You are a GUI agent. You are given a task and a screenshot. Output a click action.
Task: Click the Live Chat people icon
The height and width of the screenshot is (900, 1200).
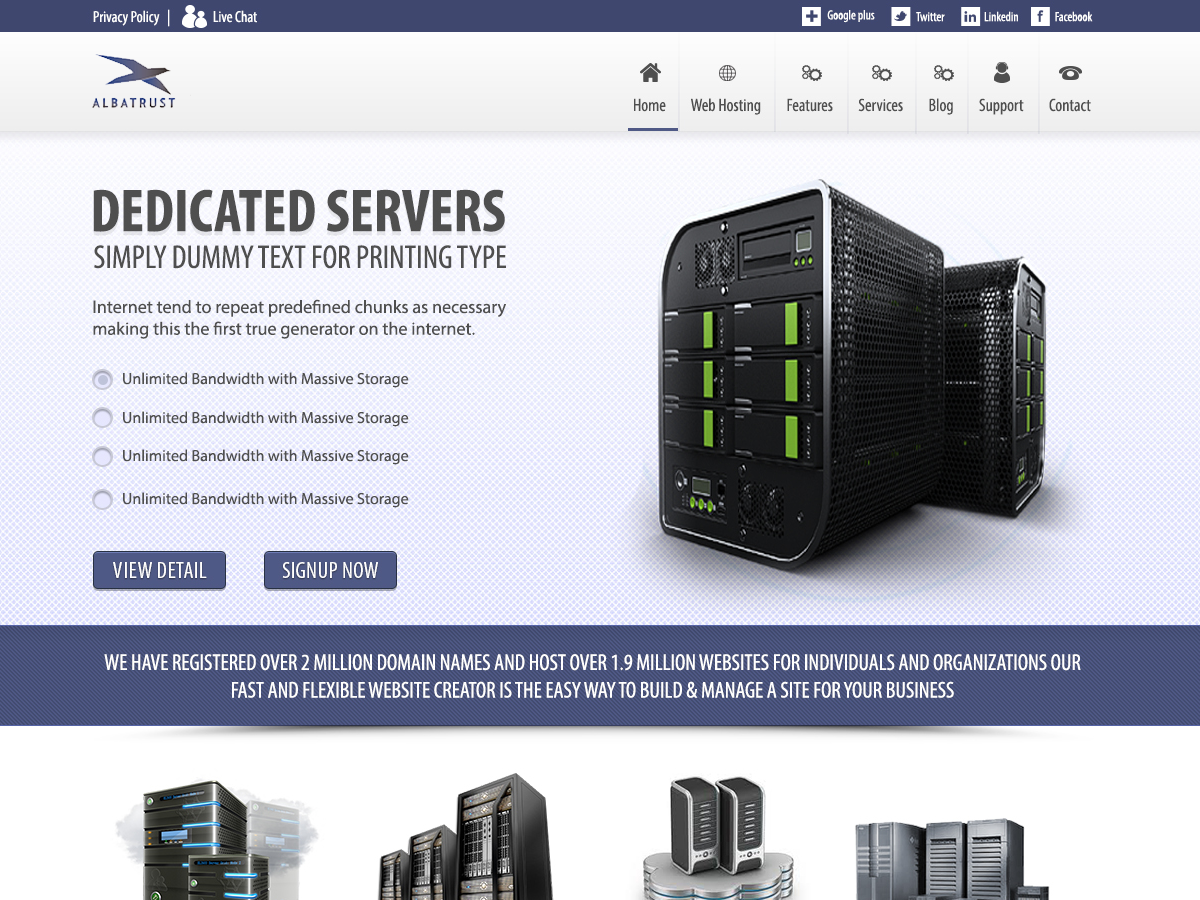pos(194,17)
